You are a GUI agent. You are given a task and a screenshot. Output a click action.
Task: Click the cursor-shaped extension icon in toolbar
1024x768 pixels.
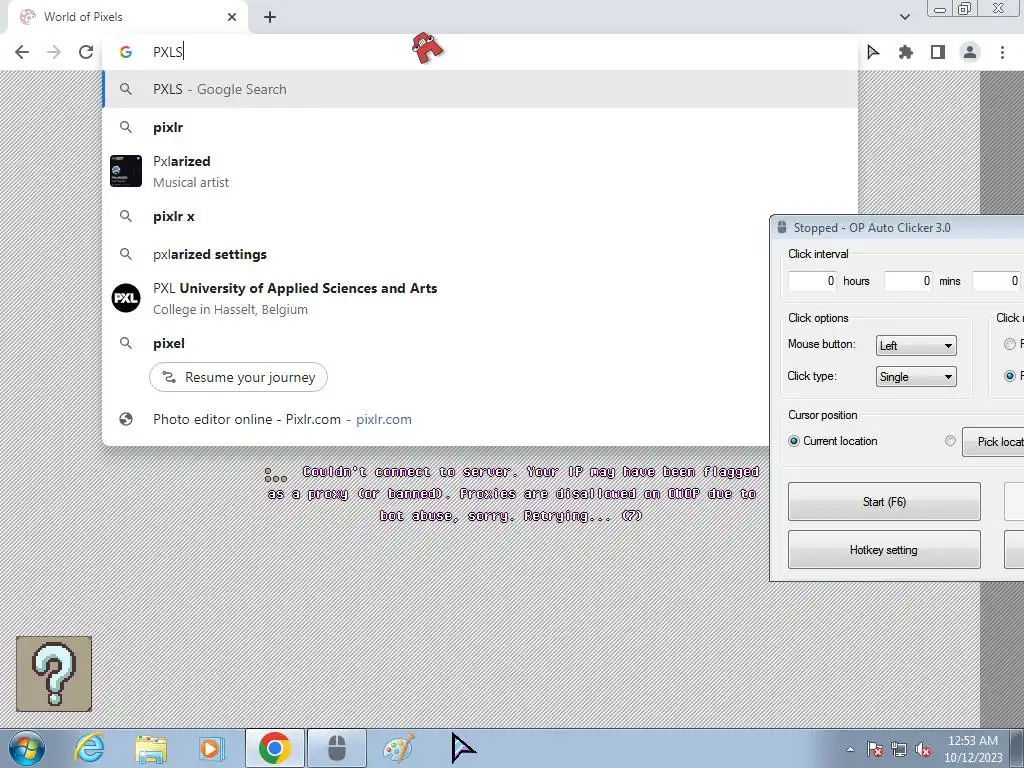pos(873,52)
